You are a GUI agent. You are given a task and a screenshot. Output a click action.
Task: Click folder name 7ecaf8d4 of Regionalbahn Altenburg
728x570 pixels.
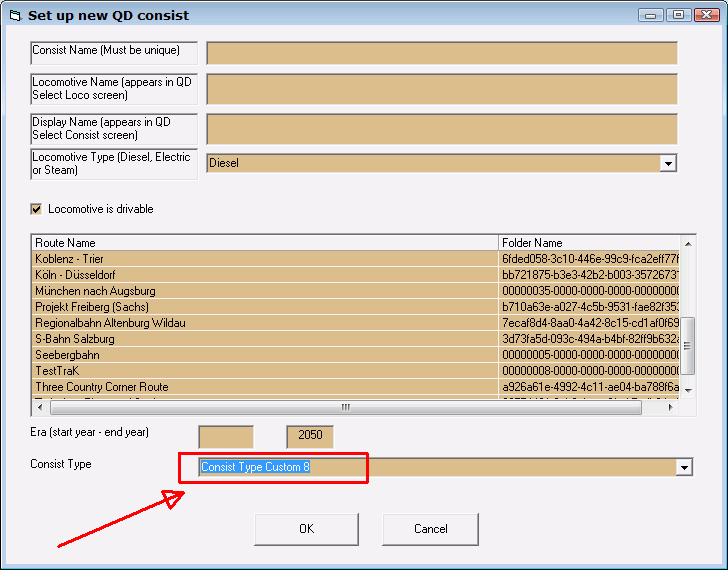pyautogui.click(x=589, y=323)
